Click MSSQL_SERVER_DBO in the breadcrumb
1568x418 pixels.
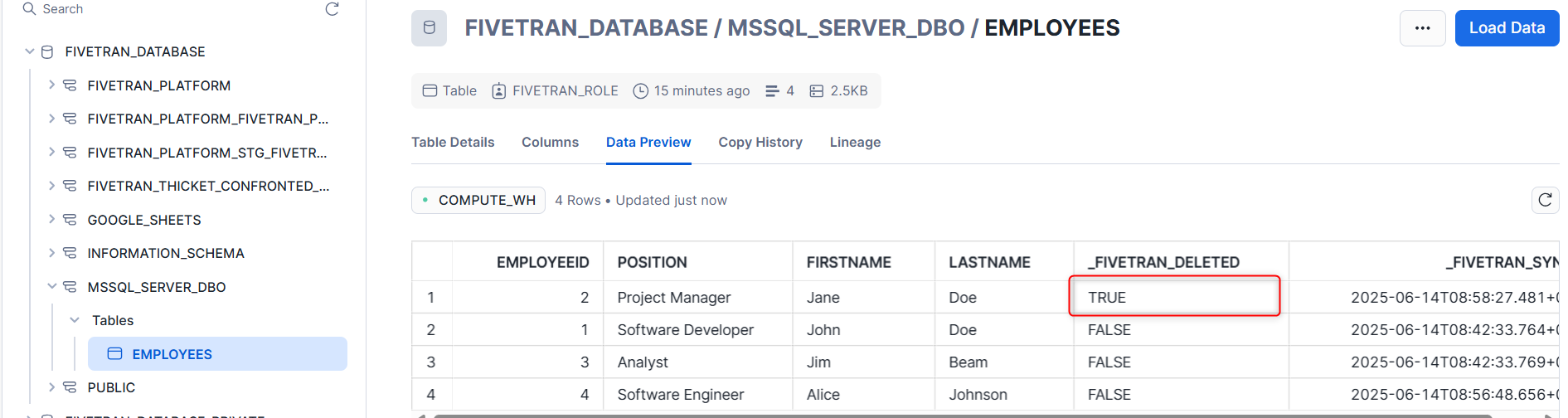(x=846, y=28)
